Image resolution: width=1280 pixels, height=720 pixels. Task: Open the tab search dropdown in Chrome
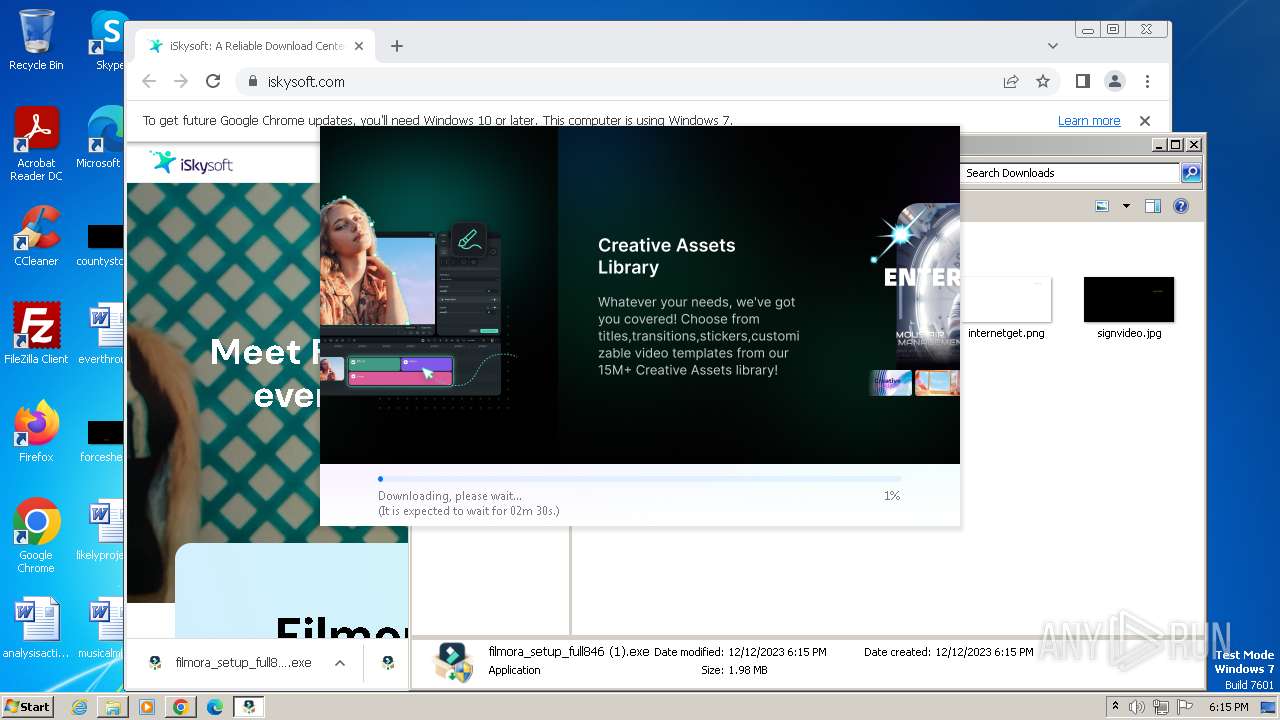pyautogui.click(x=1053, y=46)
